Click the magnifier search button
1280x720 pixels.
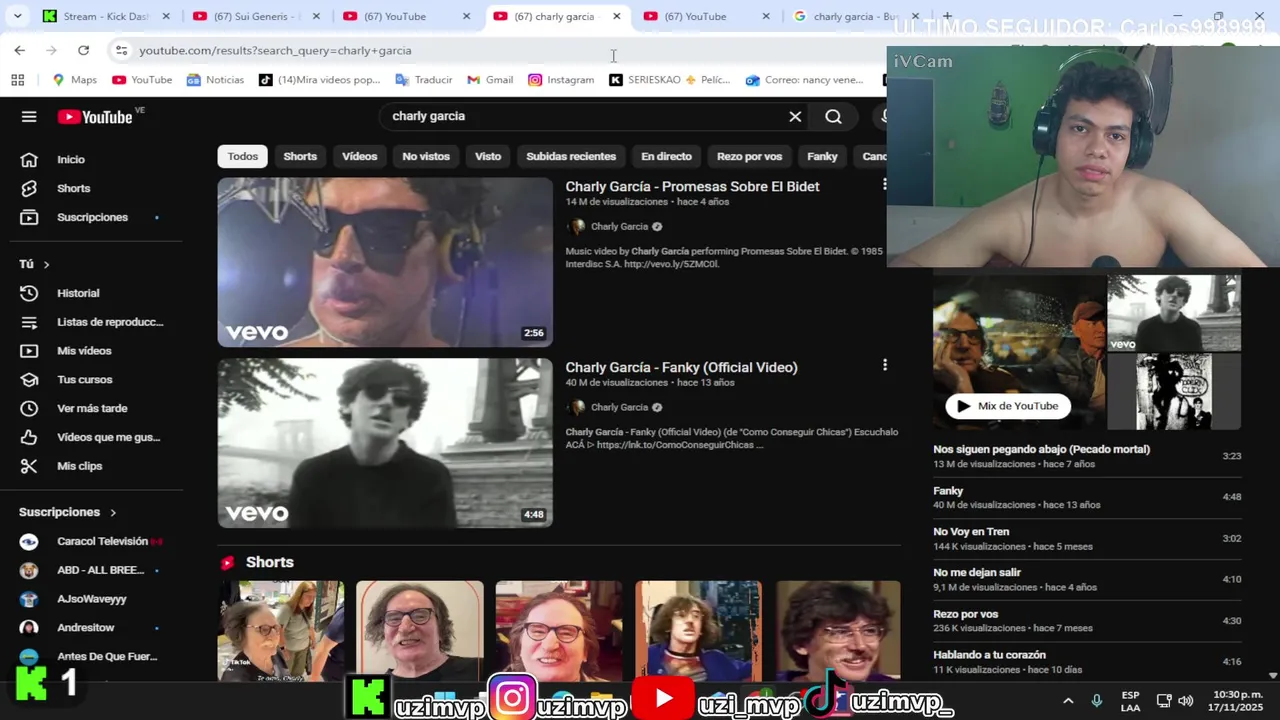[x=833, y=117]
